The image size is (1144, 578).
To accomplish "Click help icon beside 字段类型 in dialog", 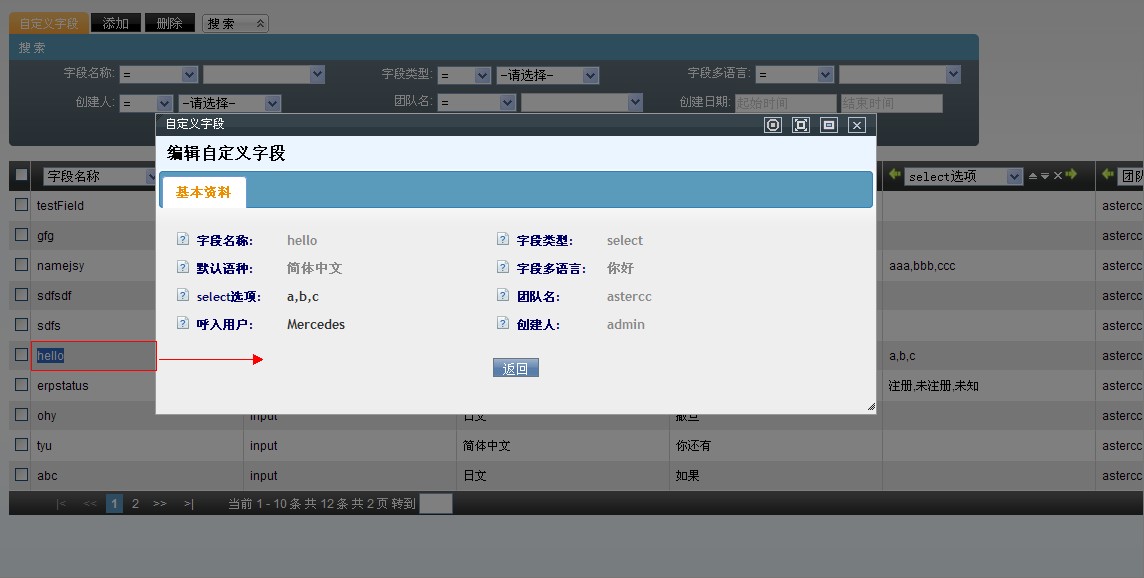I will coord(502,240).
